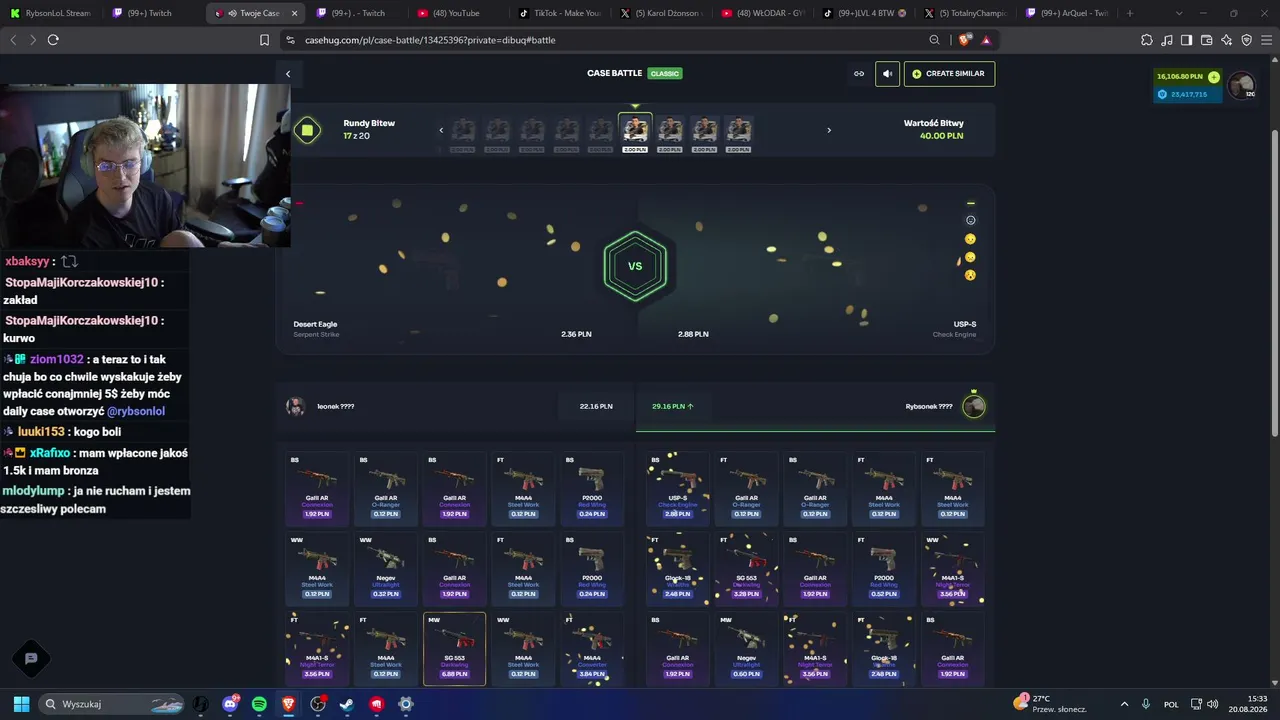
Task: Show previous battle rounds with left arrow
Action: [441, 130]
